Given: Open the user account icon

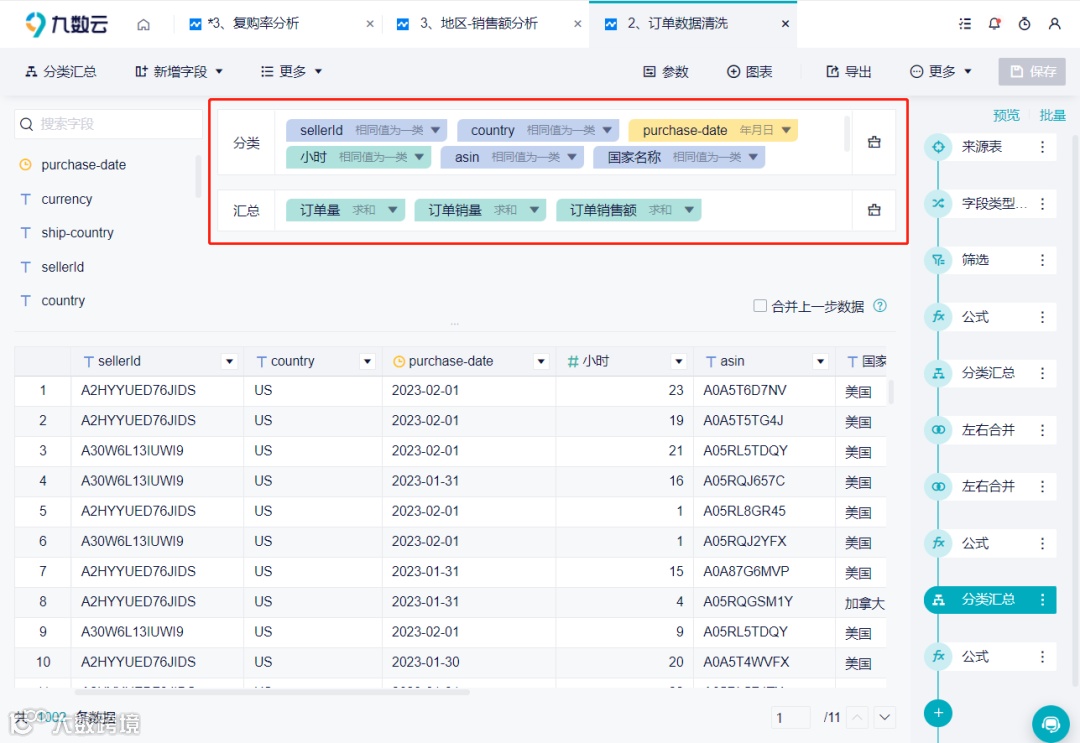Looking at the screenshot, I should [1055, 22].
